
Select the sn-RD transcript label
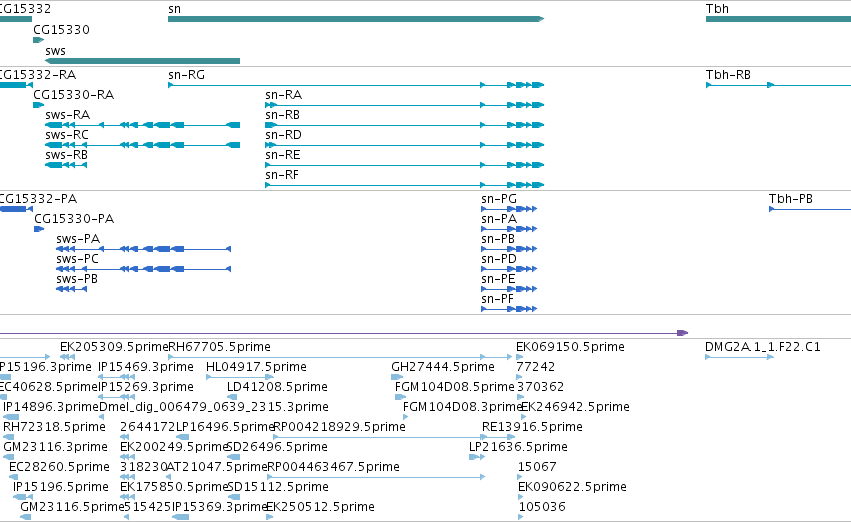[283, 135]
